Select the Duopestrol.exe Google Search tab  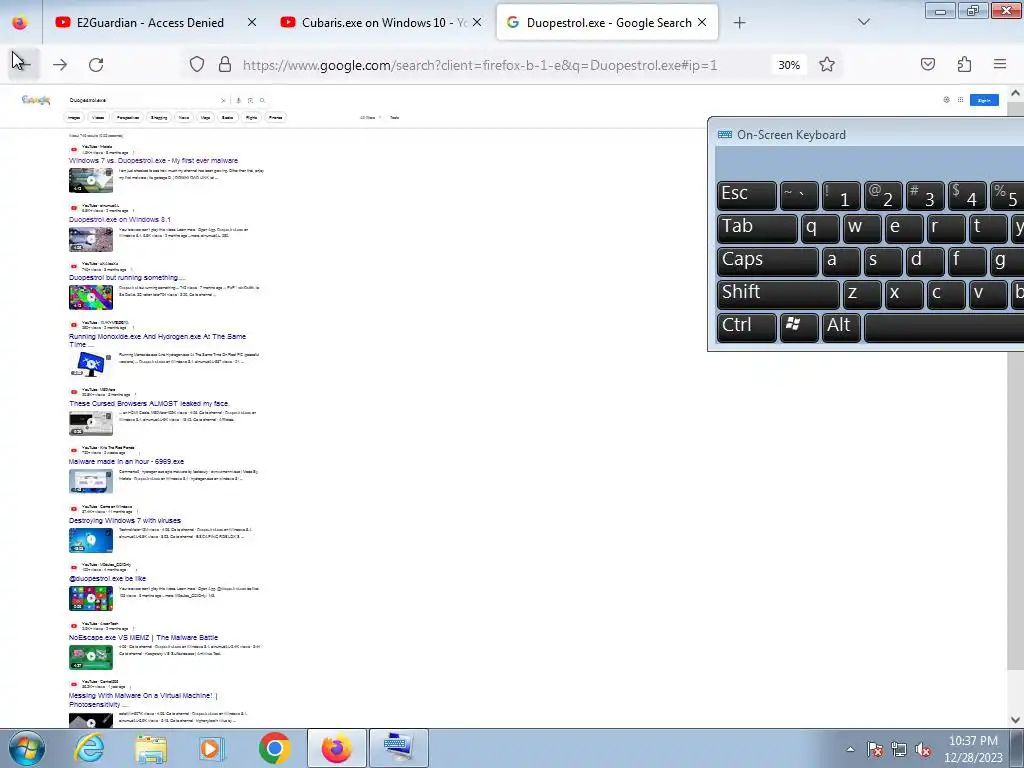[x=607, y=22]
